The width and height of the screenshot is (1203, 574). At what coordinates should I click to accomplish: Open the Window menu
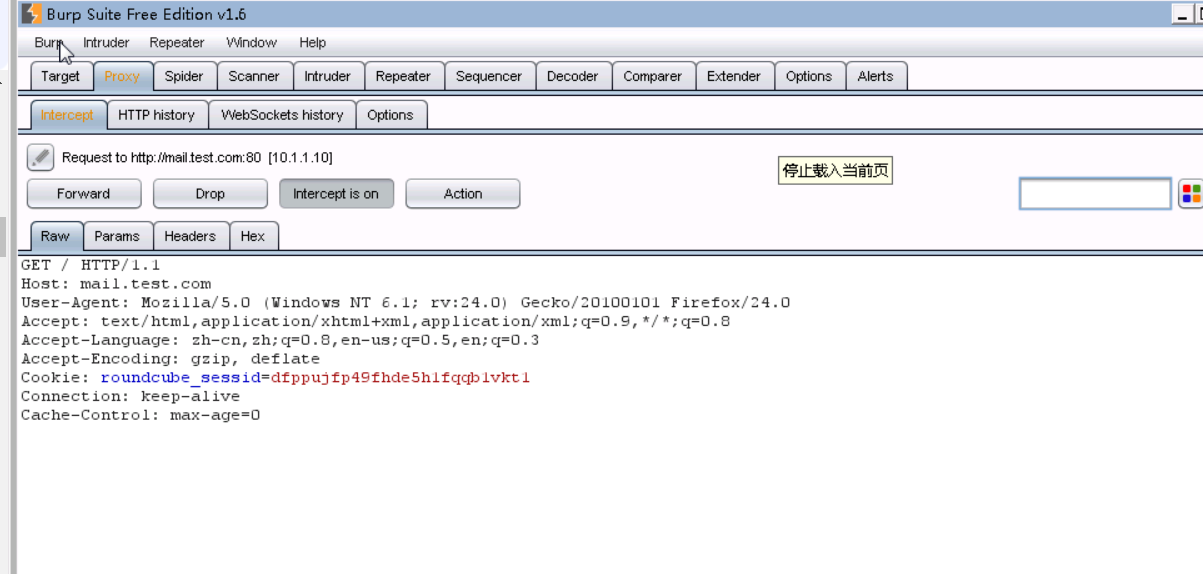[x=251, y=43]
